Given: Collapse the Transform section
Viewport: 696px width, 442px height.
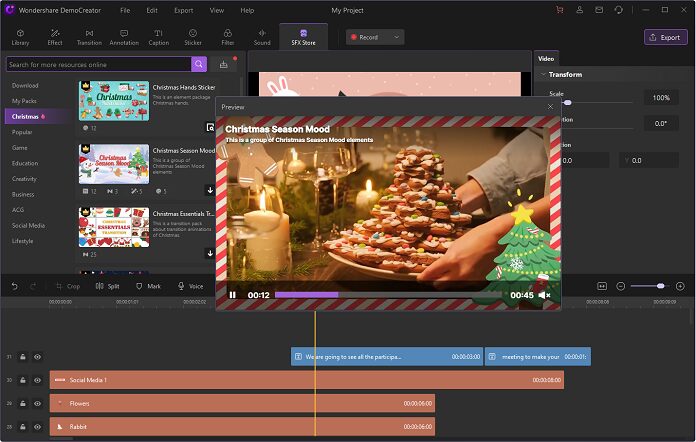Looking at the screenshot, I should coord(542,75).
